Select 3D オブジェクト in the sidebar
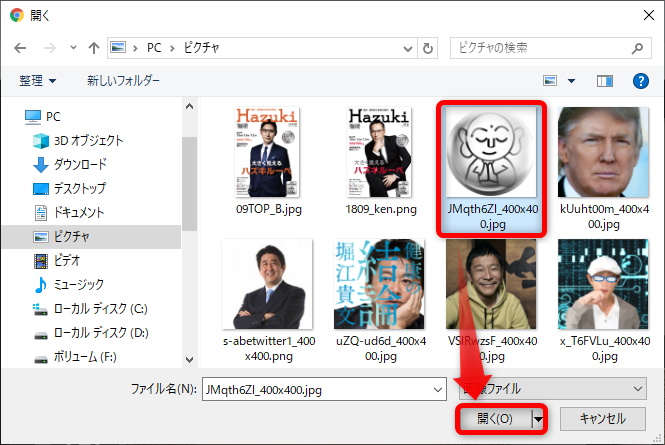665x445 pixels. point(88,140)
